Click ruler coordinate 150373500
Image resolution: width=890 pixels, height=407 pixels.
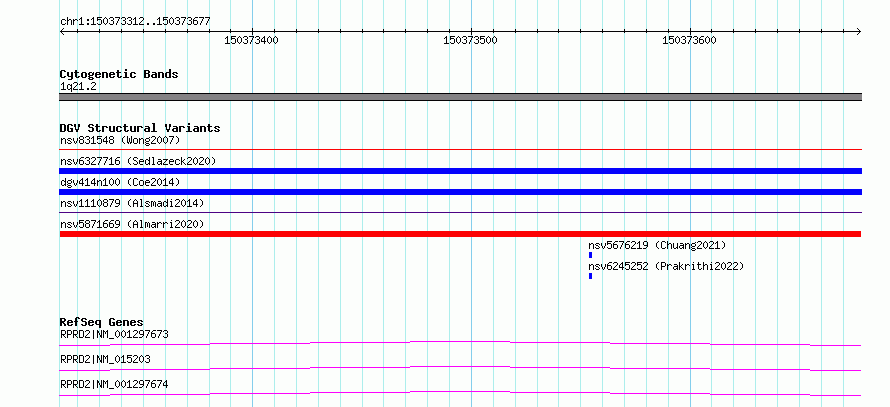pyautogui.click(x=471, y=40)
